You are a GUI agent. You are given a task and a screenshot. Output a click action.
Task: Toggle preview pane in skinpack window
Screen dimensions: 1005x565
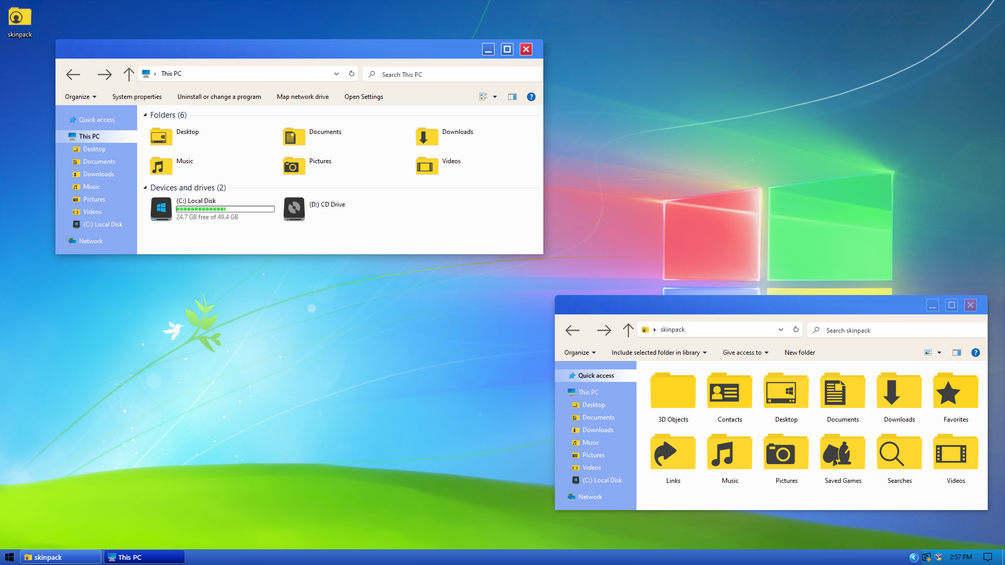click(956, 352)
